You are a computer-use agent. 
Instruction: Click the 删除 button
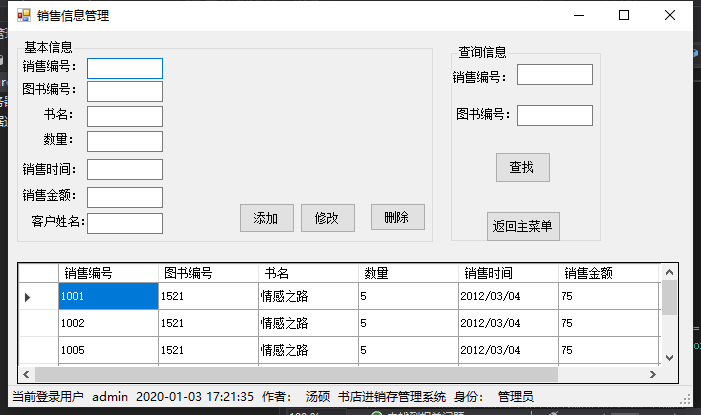(398, 217)
